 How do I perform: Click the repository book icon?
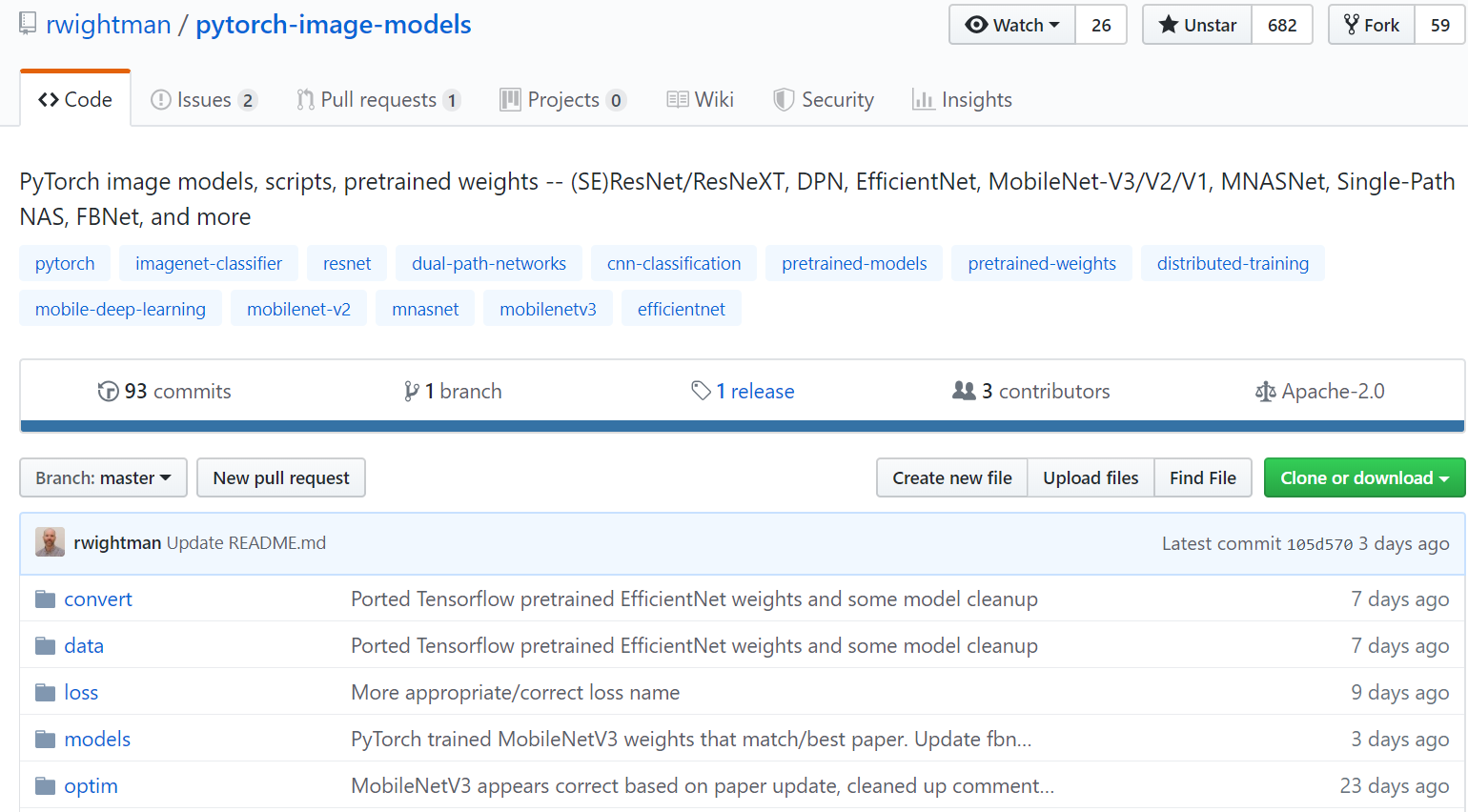[28, 24]
